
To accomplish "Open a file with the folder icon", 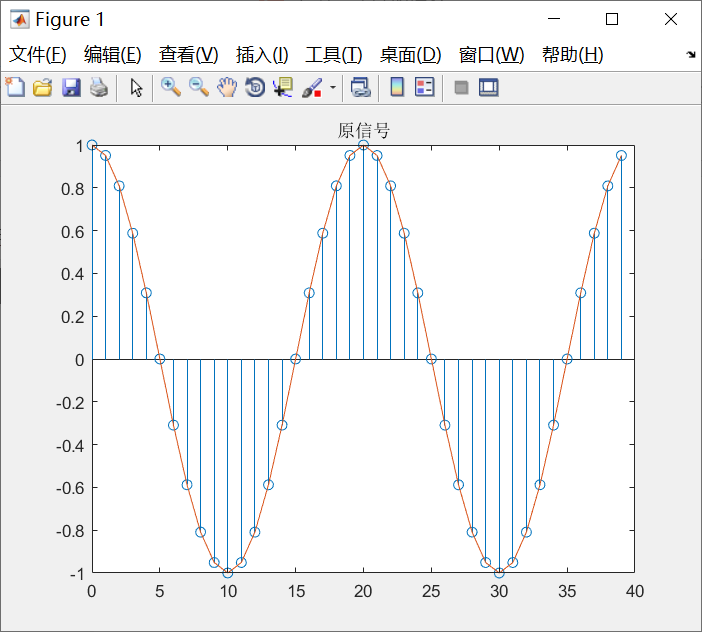I will [43, 87].
